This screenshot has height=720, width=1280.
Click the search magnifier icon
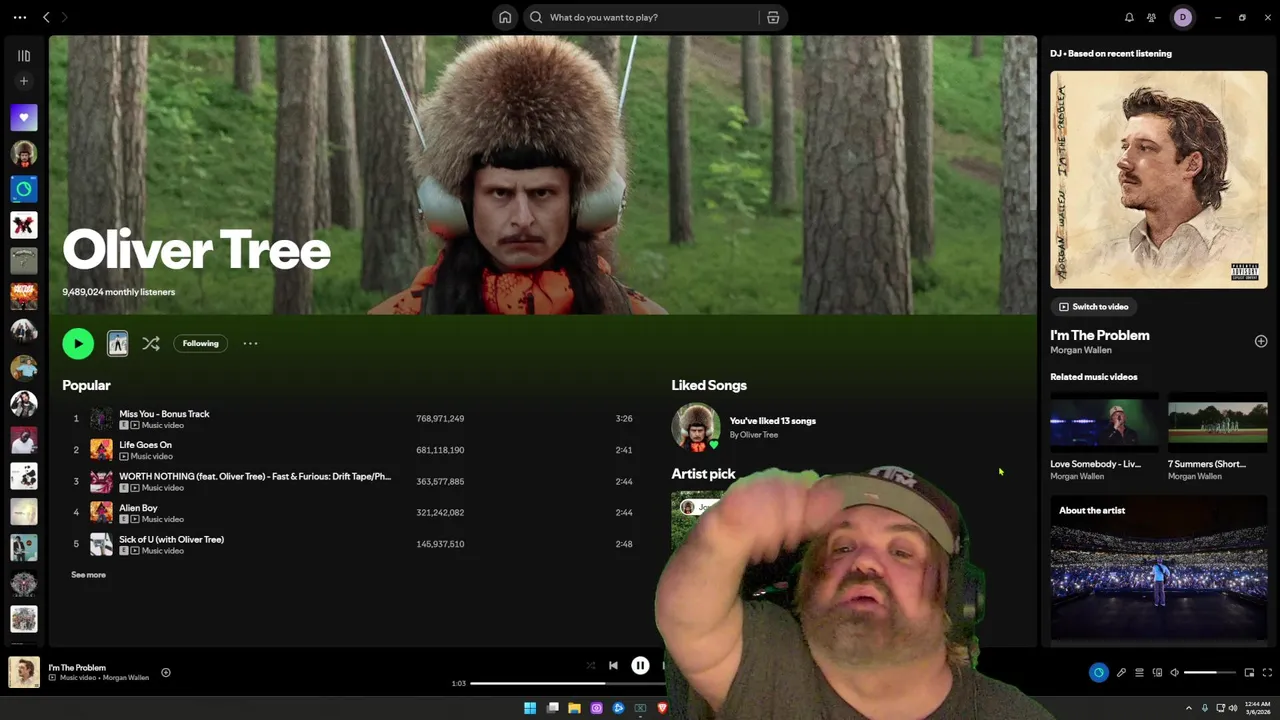(536, 17)
